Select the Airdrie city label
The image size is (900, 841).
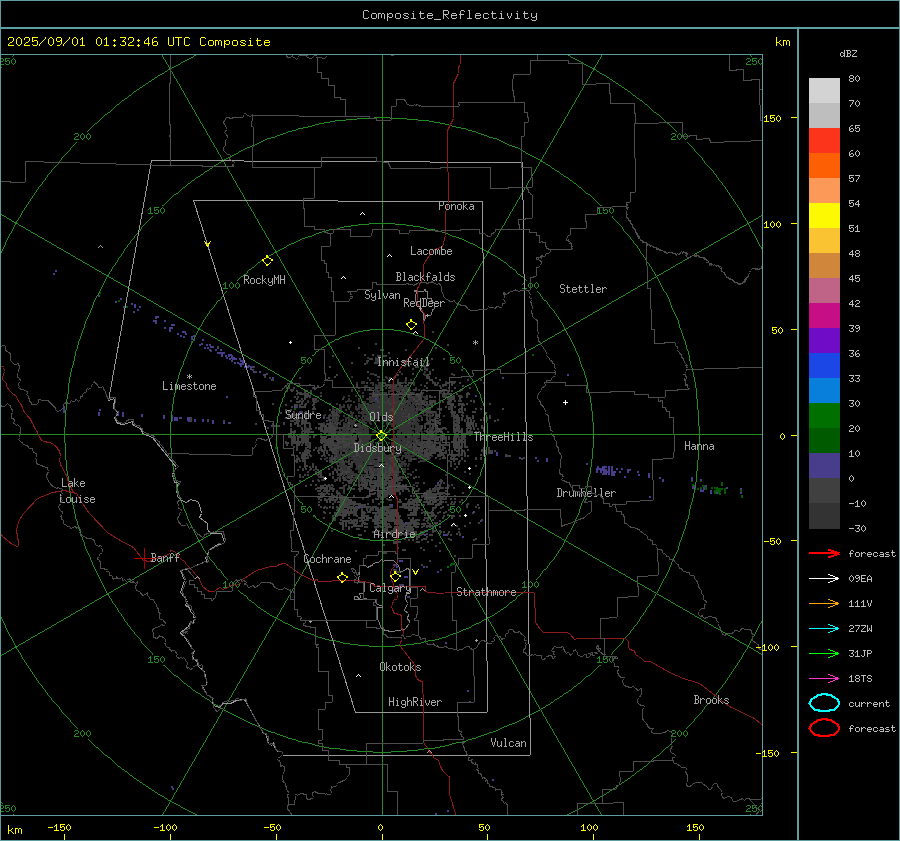394,534
